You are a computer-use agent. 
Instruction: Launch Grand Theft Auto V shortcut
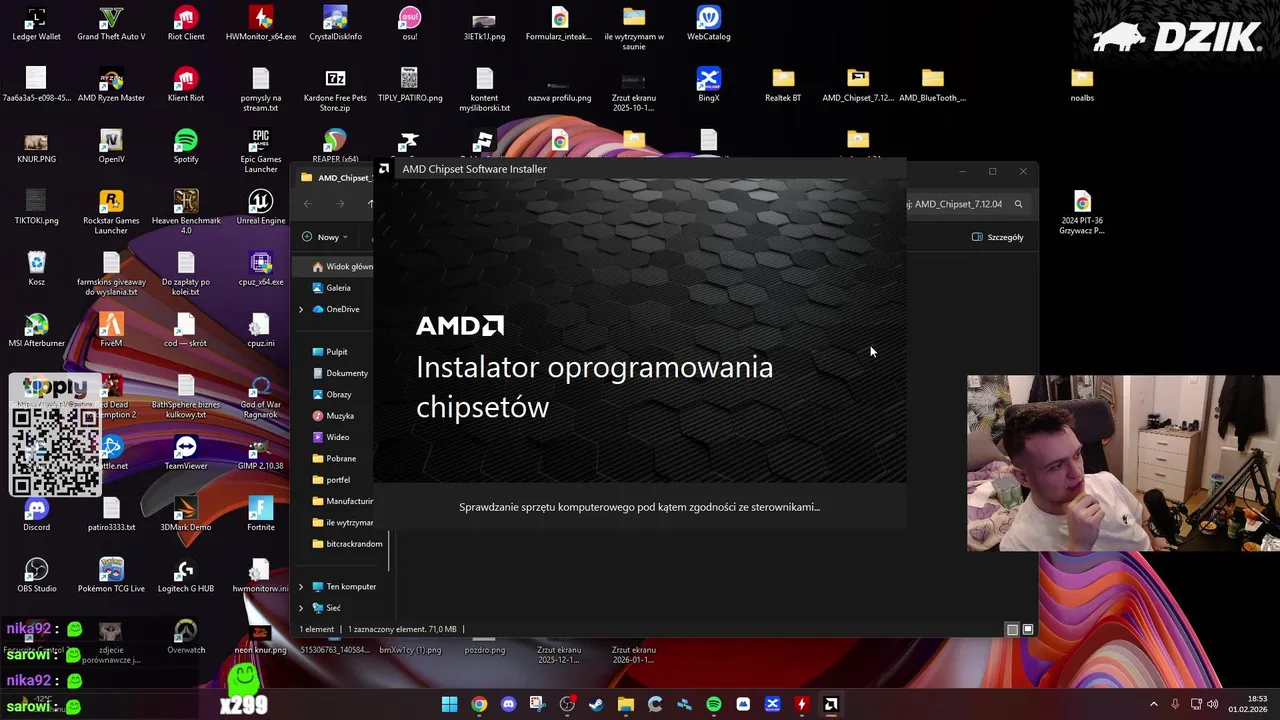coord(111,24)
